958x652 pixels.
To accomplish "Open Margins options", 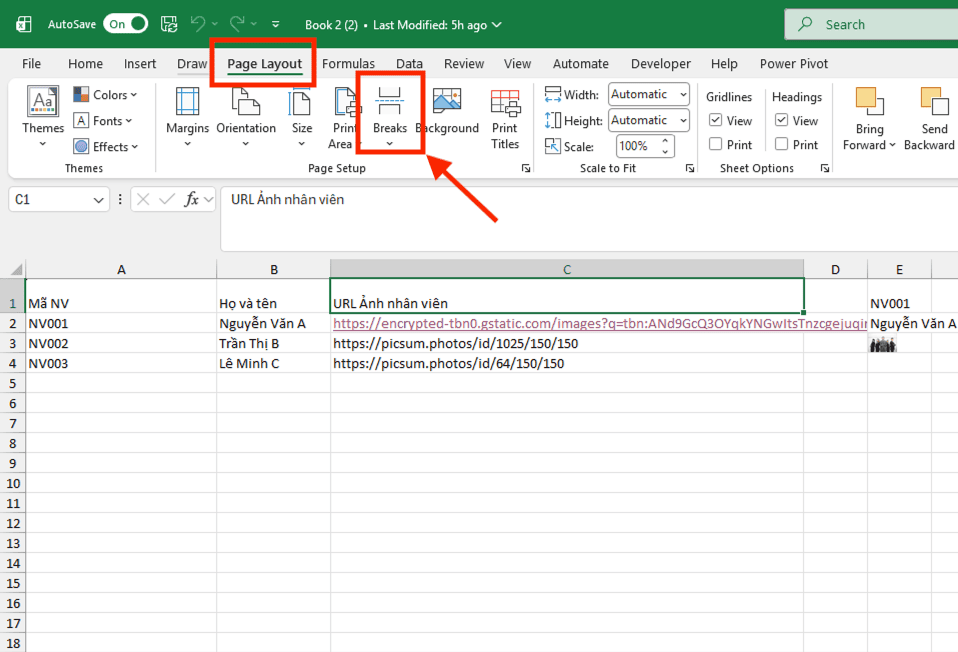I will tap(188, 116).
